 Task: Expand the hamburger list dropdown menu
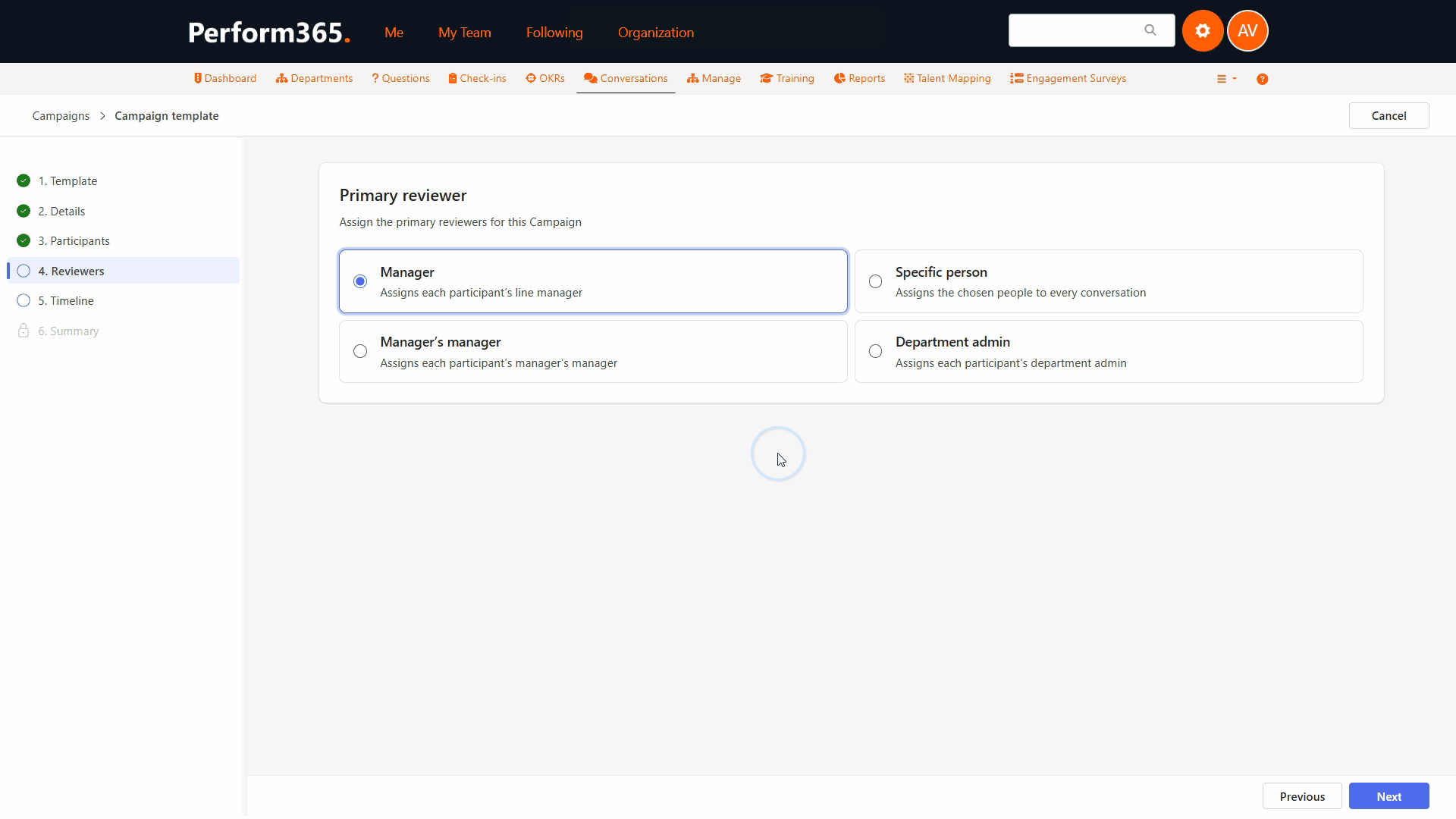click(x=1226, y=79)
